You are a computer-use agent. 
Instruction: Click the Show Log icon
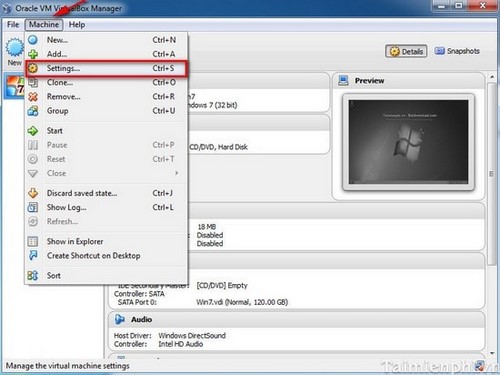pos(33,207)
